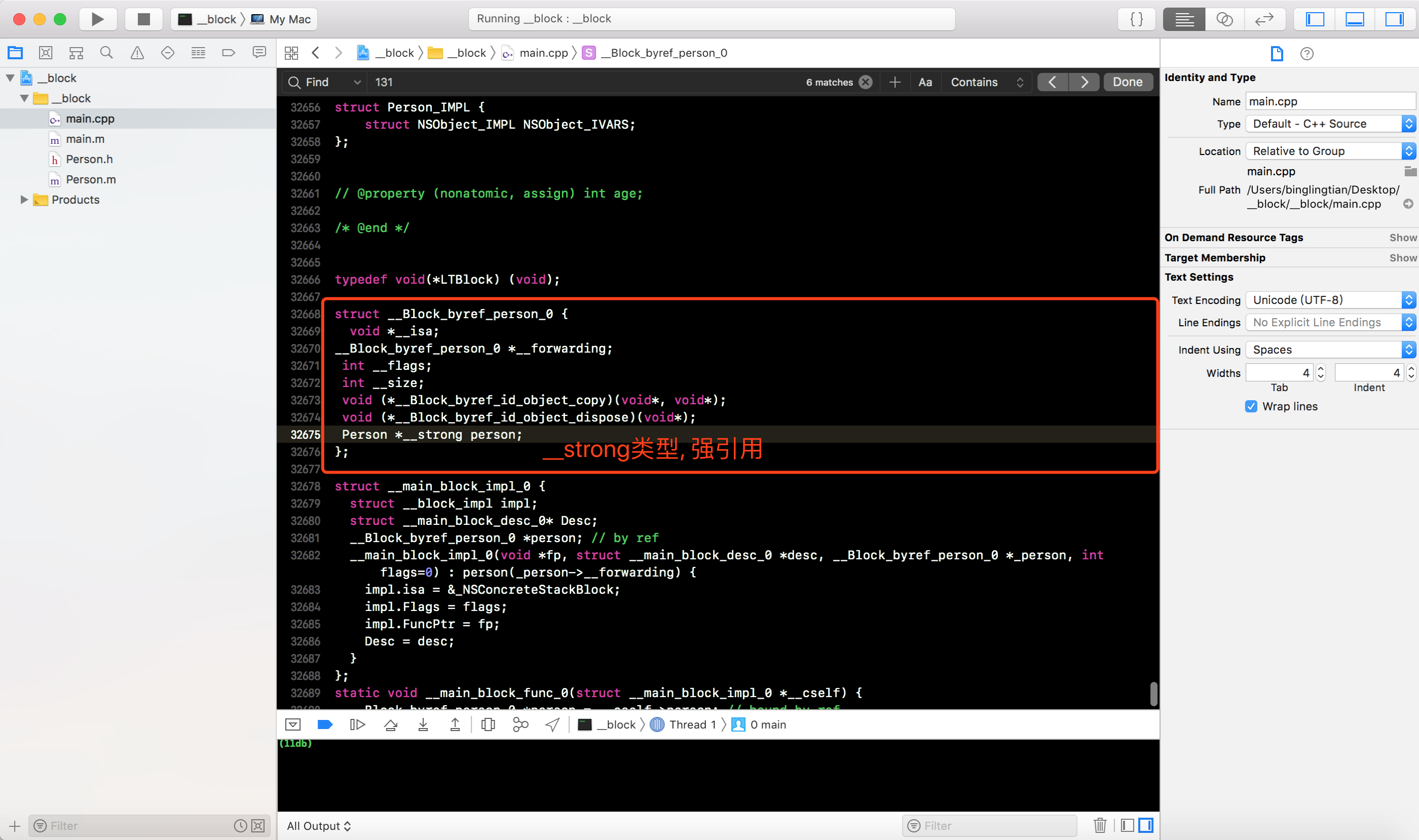This screenshot has height=840, width=1419.
Task: Toggle case sensitive Aa option
Action: point(925,82)
